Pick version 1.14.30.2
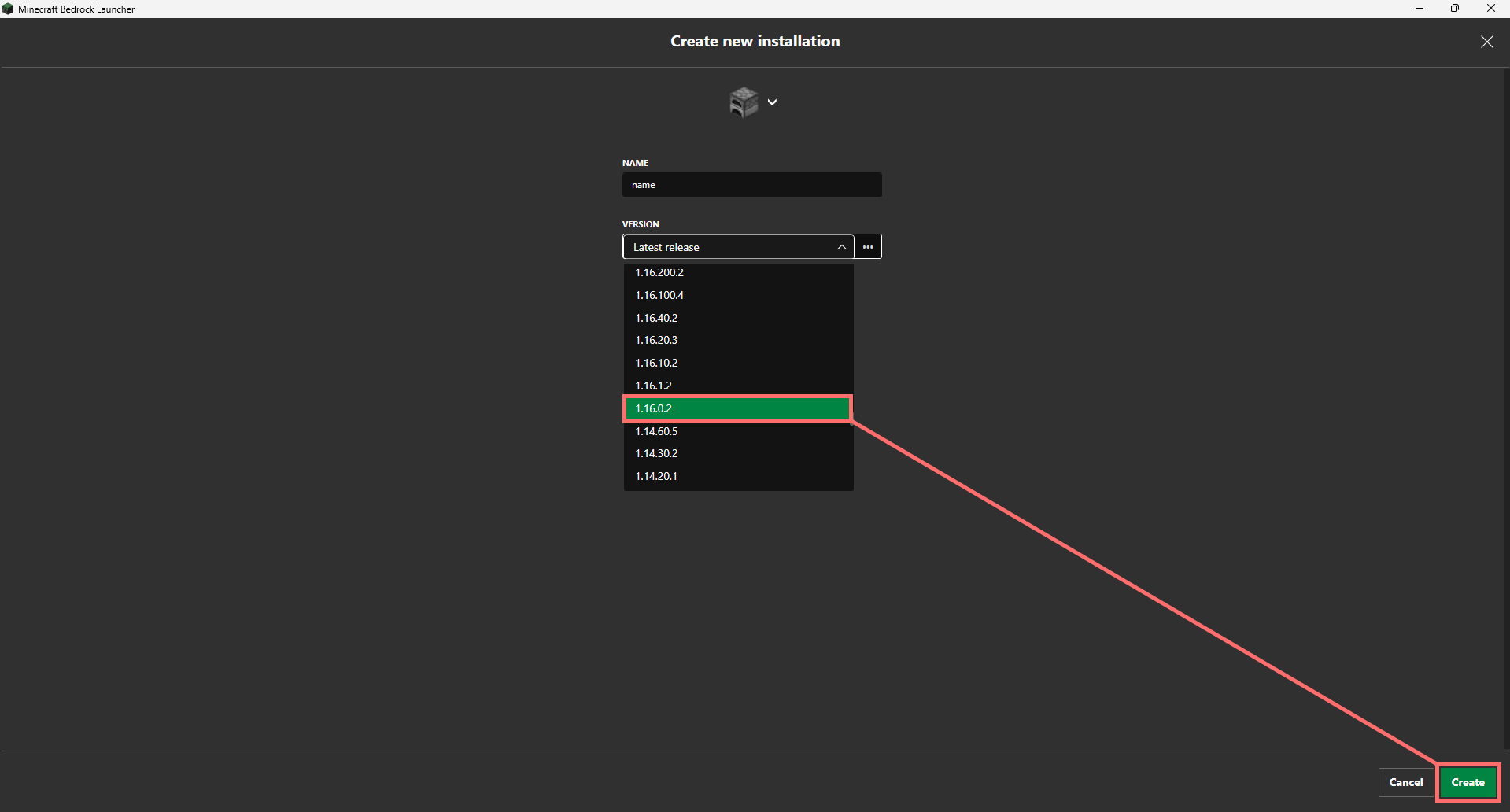 pos(738,453)
